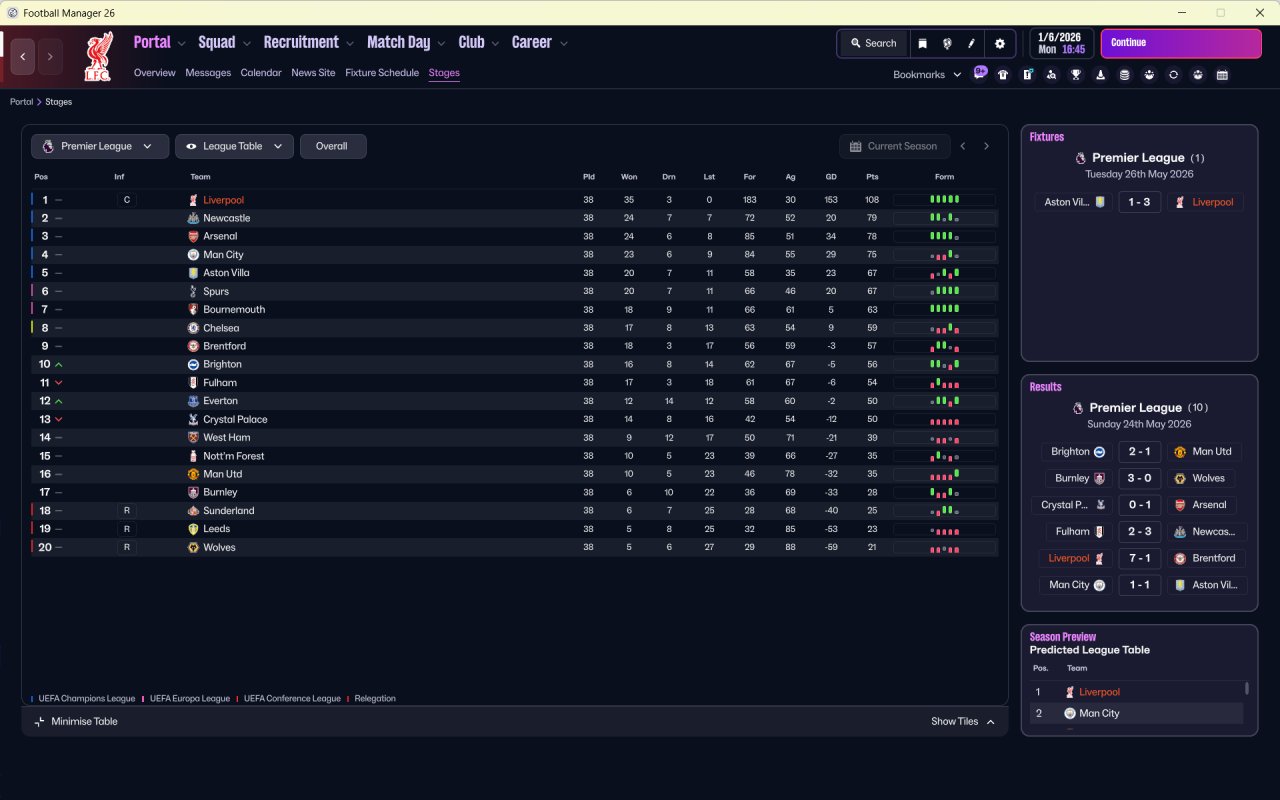Open the 9+ messages notification icon

tap(980, 73)
